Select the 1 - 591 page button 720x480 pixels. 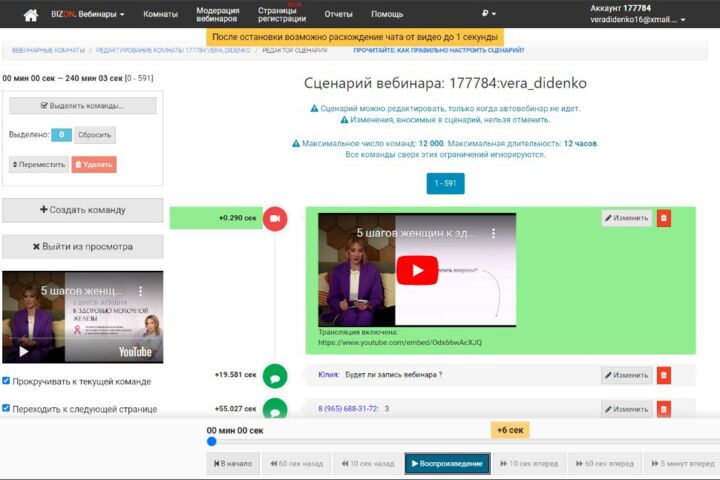tap(445, 183)
